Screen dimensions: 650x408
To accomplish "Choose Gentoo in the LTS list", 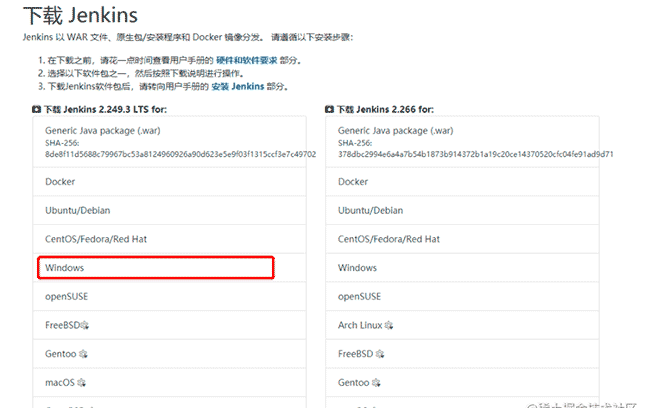I will [170, 354].
